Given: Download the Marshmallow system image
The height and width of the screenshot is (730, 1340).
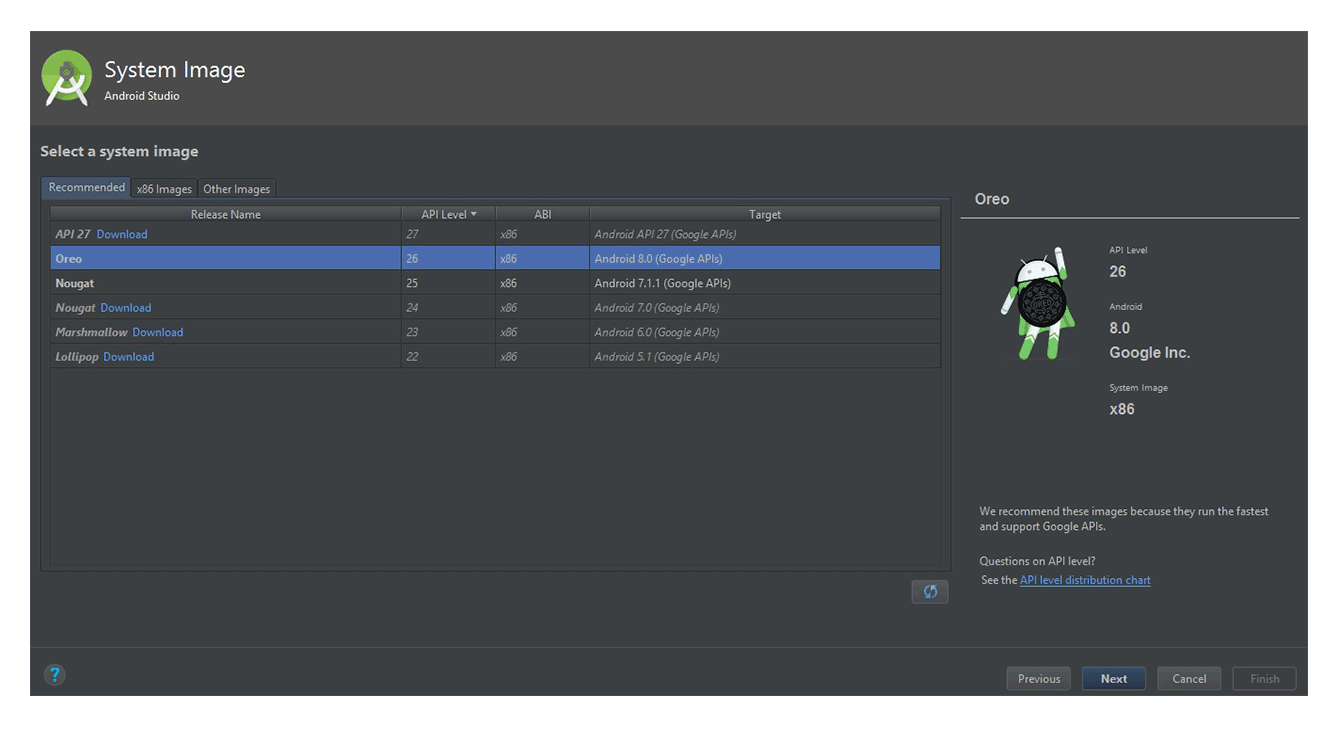Looking at the screenshot, I should click(158, 332).
